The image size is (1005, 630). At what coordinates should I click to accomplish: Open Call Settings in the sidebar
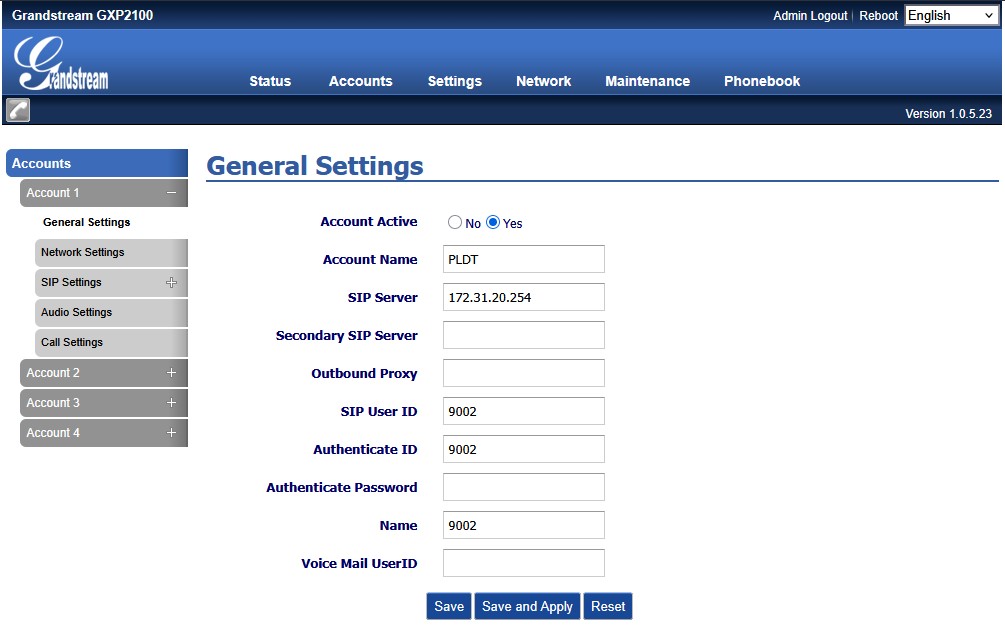(111, 343)
